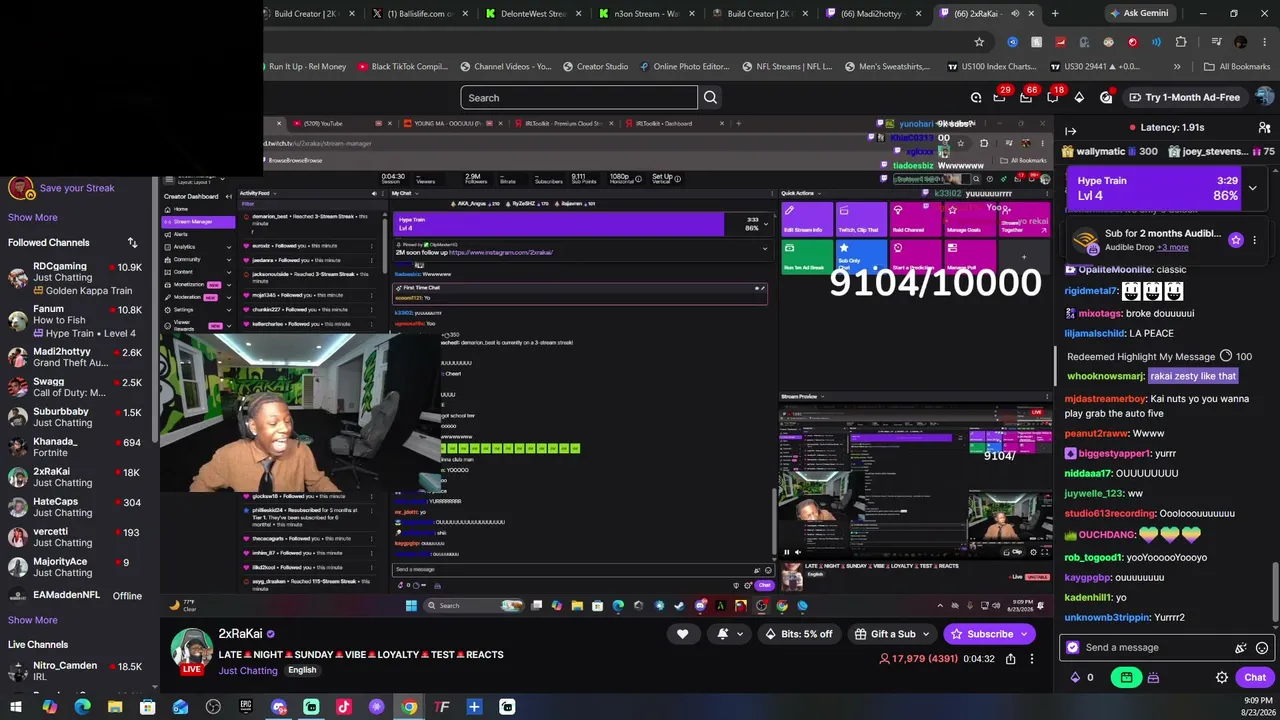Viewport: 1280px width, 720px height.
Task: Click the Windows Start button
Action: tap(16, 707)
